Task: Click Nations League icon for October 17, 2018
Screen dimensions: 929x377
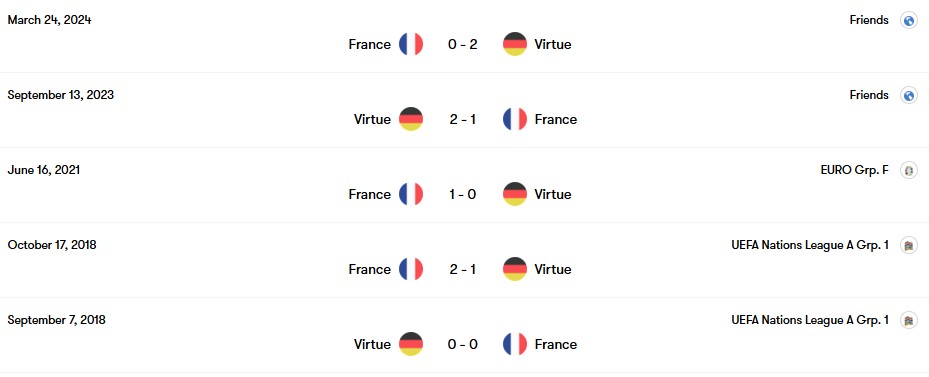Action: point(909,245)
